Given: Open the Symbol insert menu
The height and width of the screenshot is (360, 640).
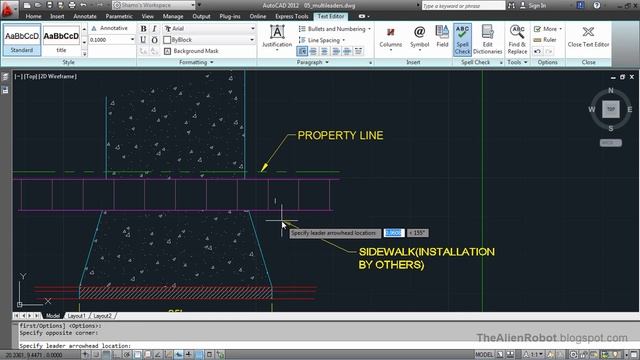Looking at the screenshot, I should point(419,37).
